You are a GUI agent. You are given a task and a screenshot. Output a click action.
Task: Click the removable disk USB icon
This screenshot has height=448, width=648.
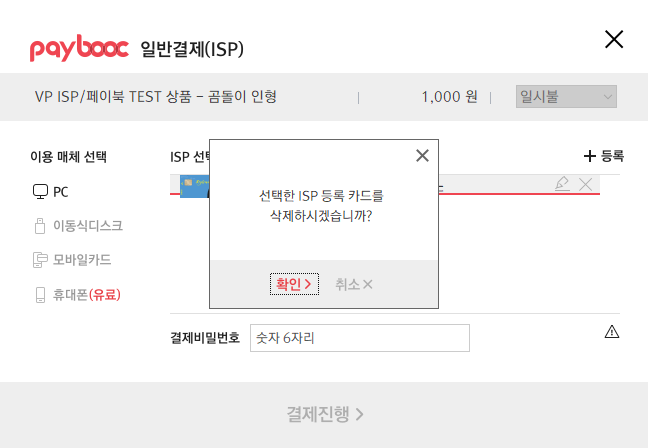[x=40, y=226]
